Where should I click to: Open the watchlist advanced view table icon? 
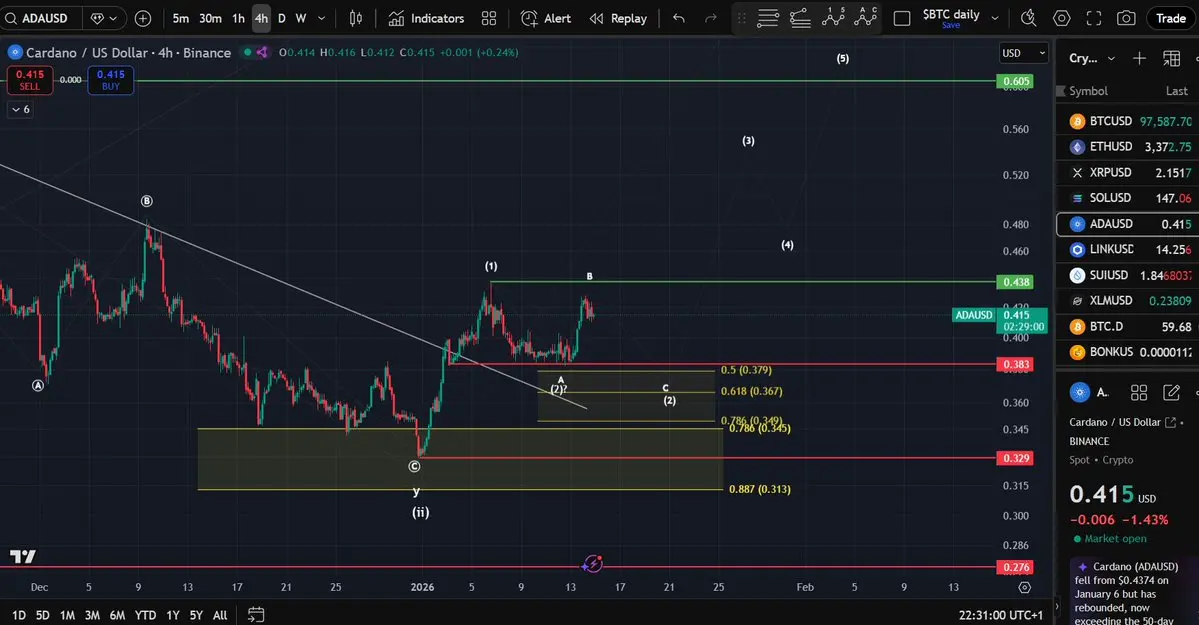(x=1171, y=58)
